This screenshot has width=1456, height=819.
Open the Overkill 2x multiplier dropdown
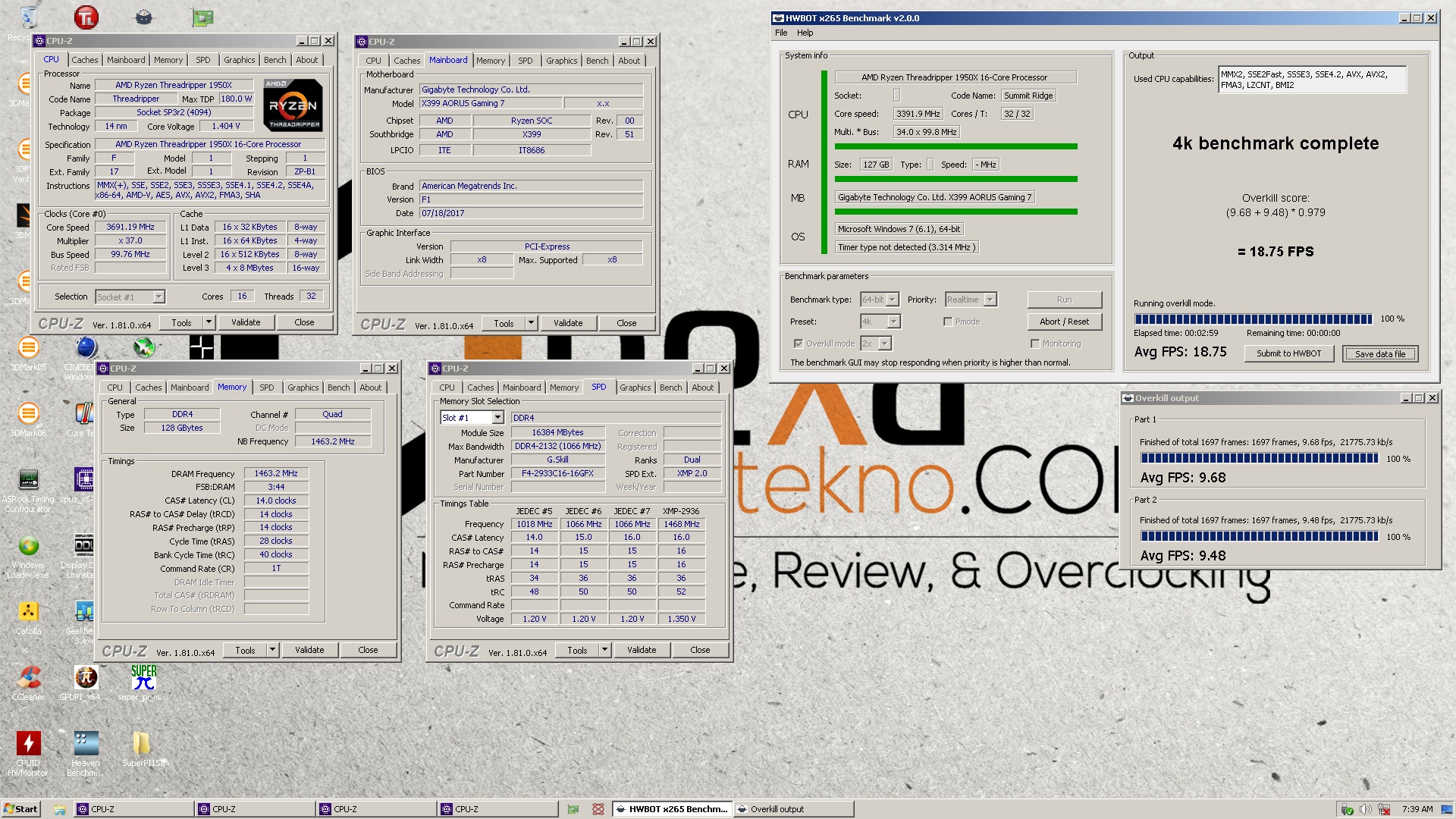point(876,344)
